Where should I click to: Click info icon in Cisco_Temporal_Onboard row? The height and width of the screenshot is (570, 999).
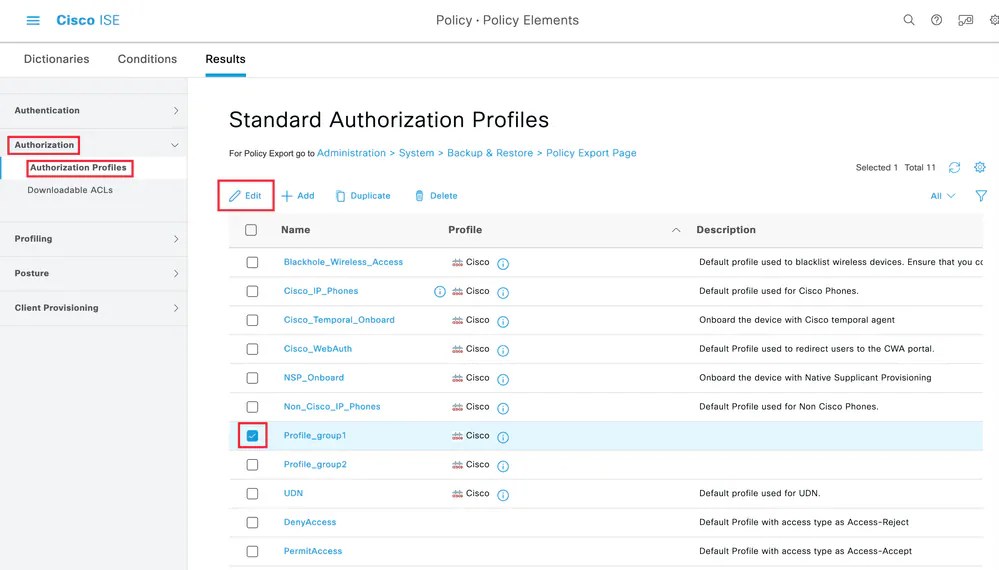click(x=503, y=321)
